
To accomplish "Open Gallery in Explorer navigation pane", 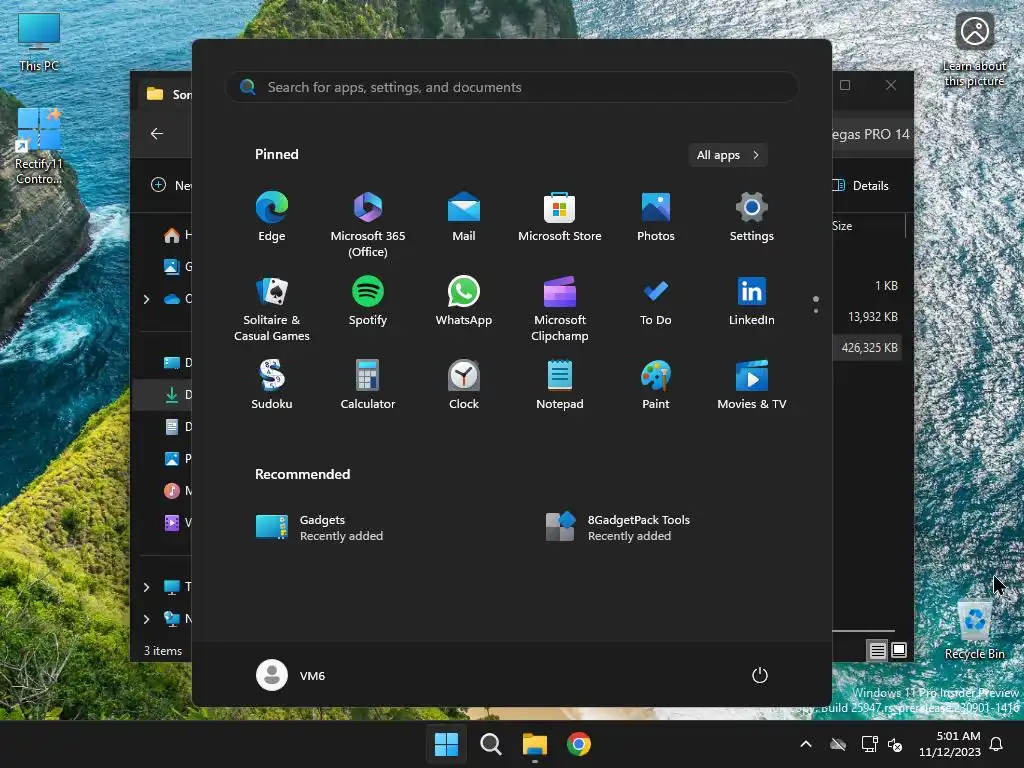I will 176,266.
